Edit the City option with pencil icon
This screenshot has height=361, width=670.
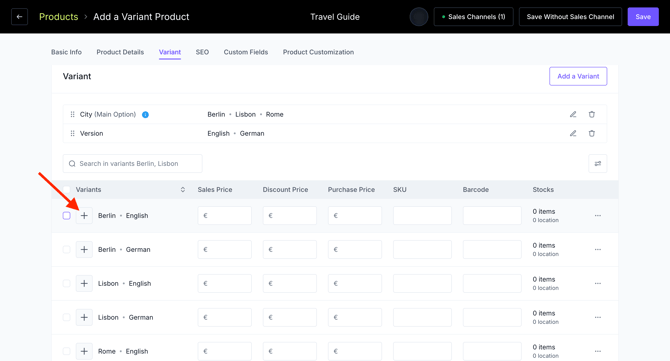[x=573, y=114]
